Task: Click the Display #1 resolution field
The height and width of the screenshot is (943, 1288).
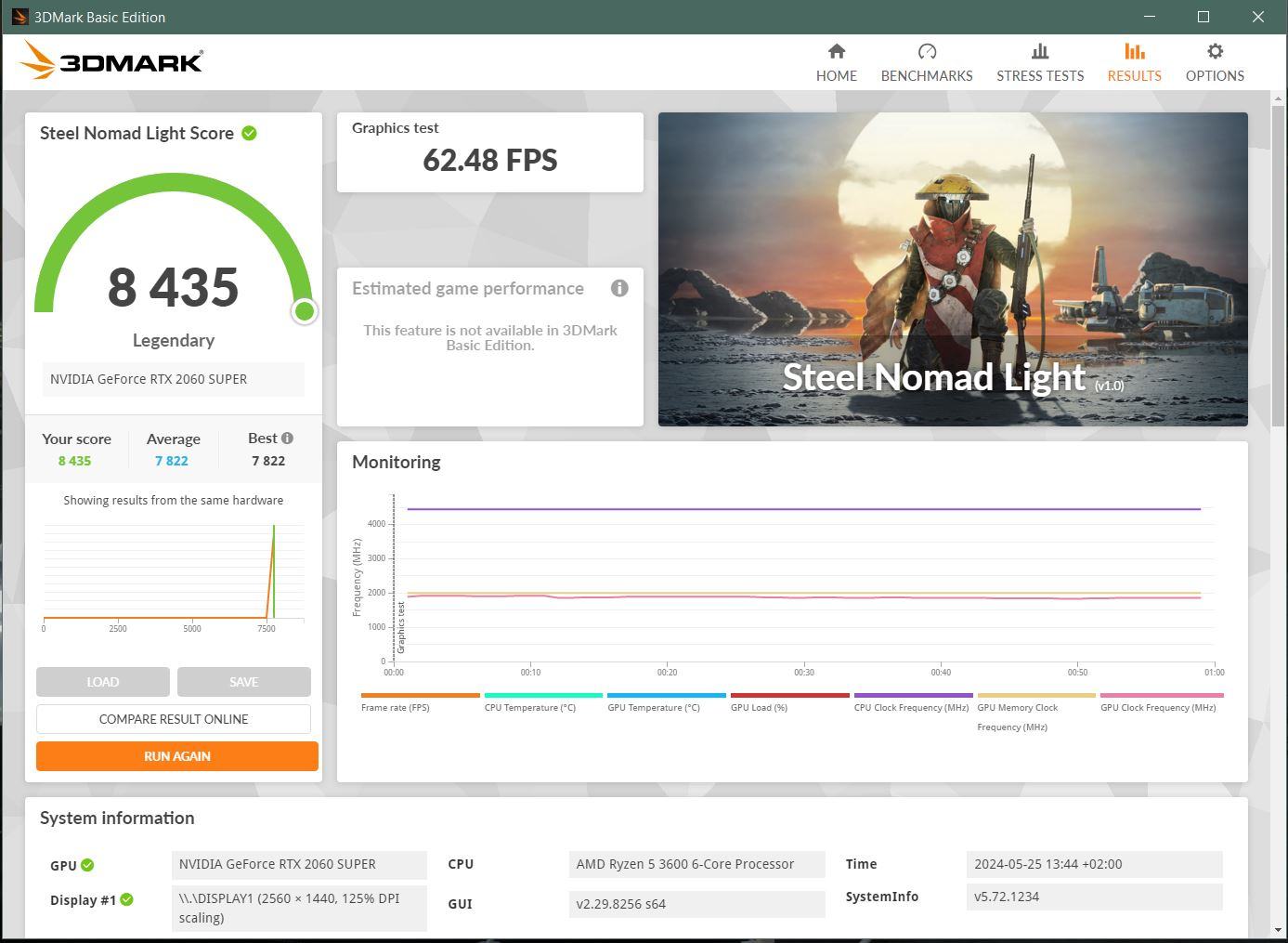Action: (299, 908)
